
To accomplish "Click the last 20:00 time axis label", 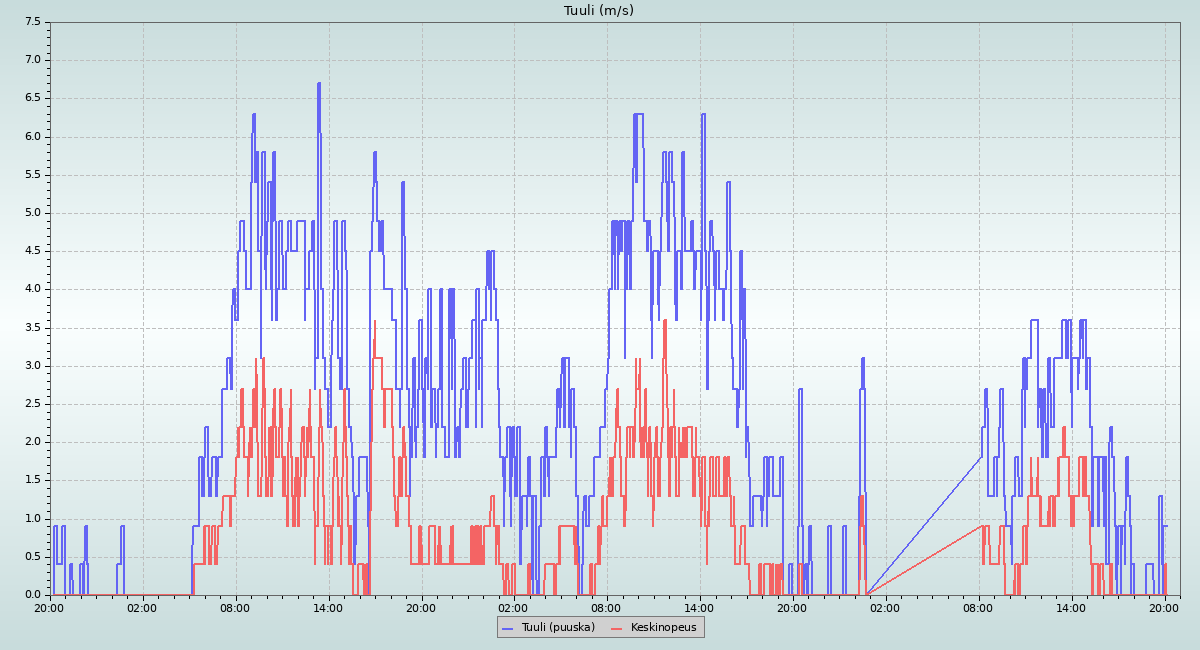I will coord(1165,607).
